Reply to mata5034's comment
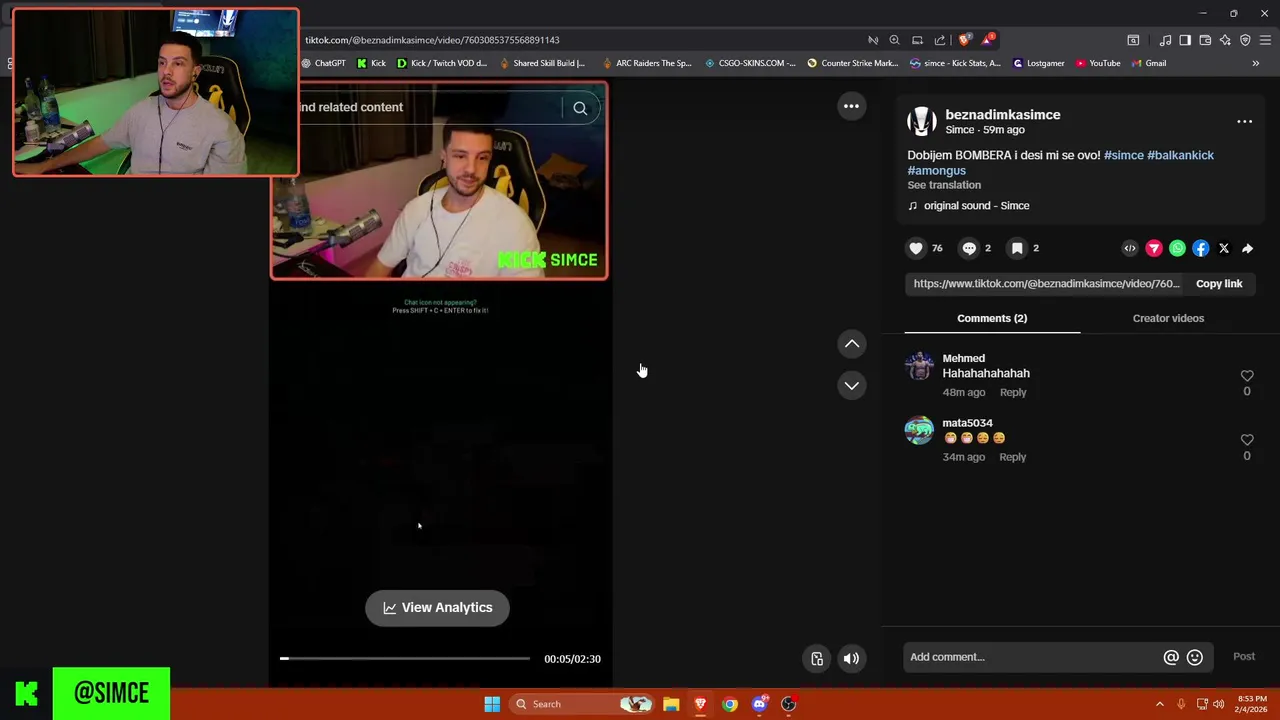 click(x=1013, y=457)
